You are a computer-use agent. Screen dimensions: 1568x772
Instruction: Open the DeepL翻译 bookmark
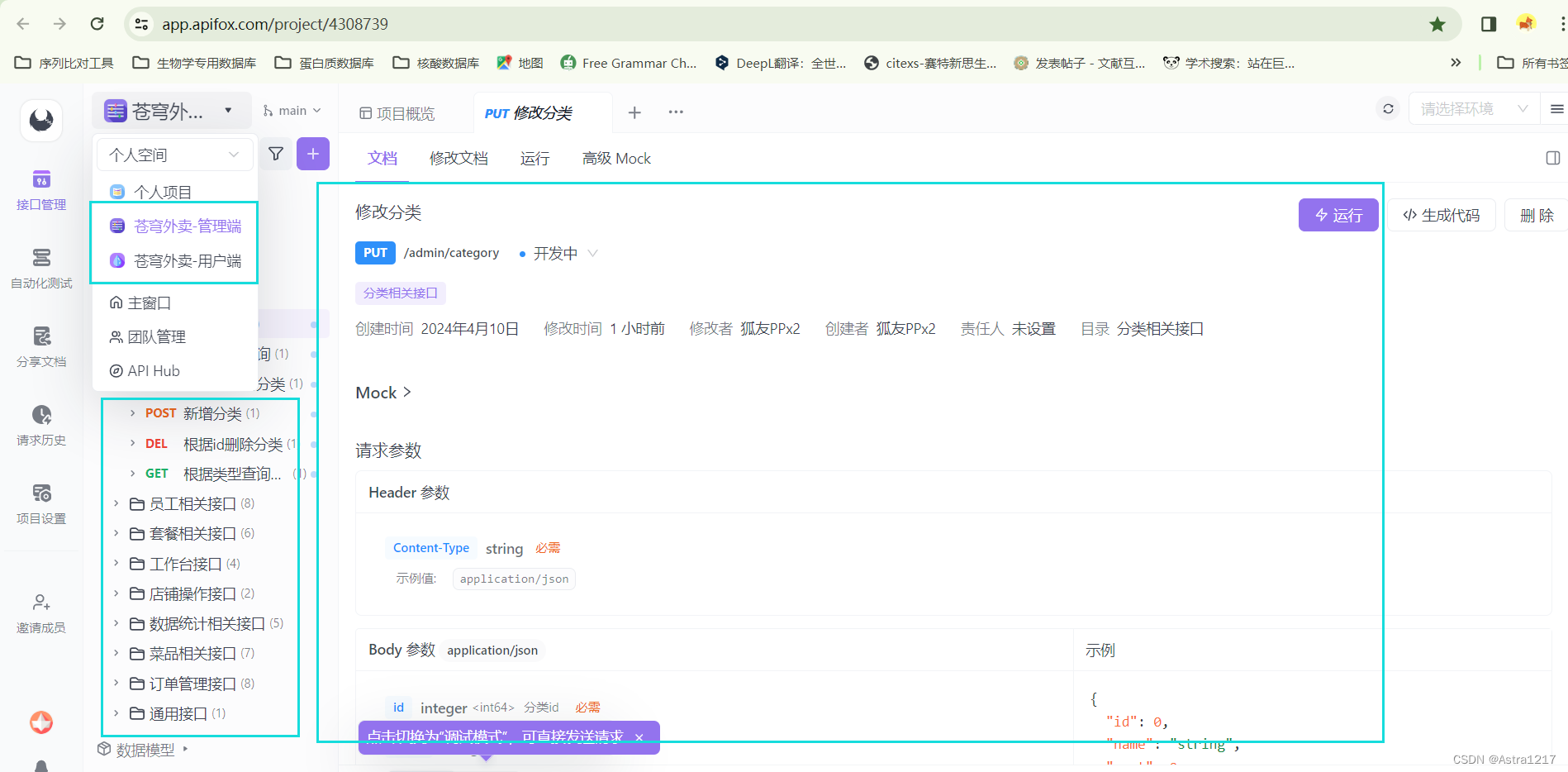[781, 63]
